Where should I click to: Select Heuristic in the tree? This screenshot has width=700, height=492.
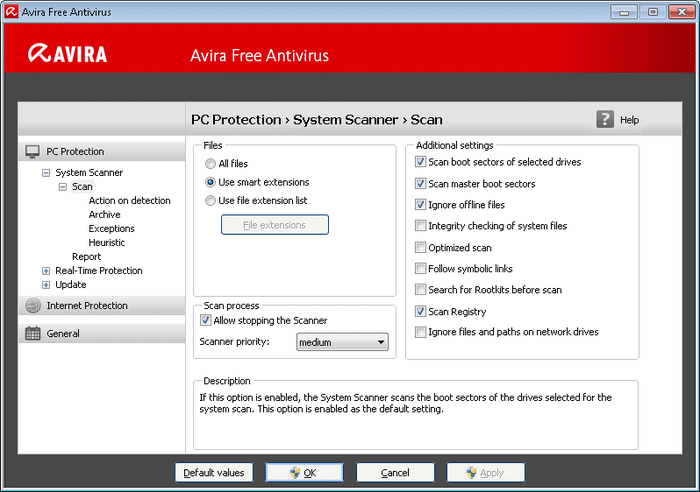107,242
